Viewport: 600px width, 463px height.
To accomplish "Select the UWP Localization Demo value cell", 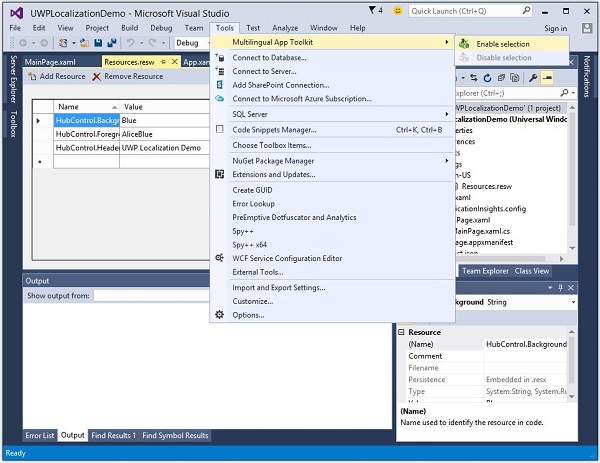I will pyautogui.click(x=165, y=148).
